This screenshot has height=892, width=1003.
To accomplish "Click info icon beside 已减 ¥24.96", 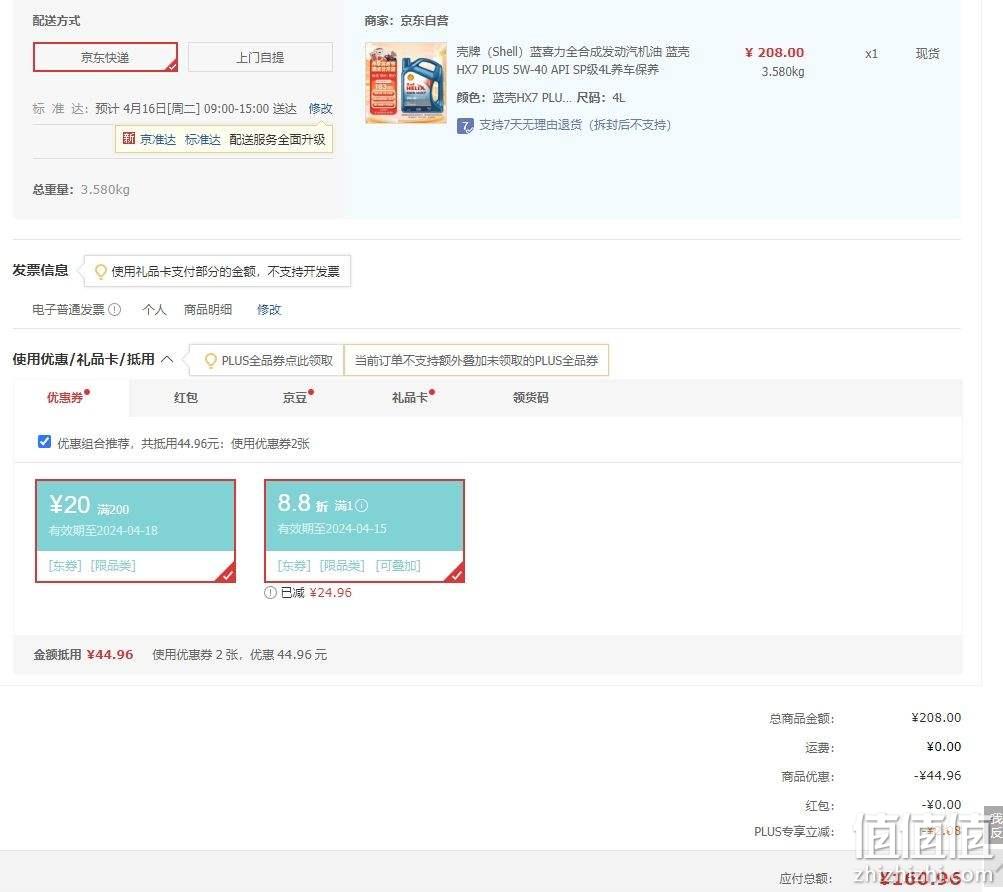I will [271, 593].
